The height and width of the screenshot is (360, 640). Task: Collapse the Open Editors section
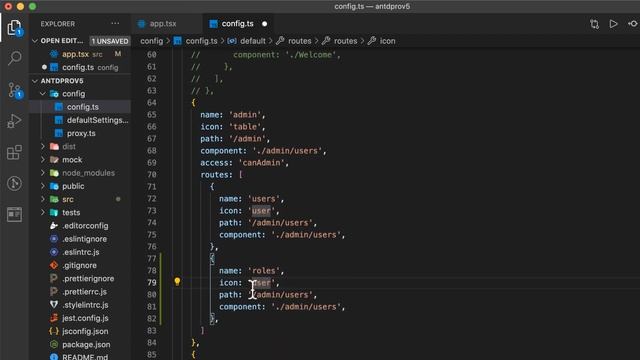35,41
